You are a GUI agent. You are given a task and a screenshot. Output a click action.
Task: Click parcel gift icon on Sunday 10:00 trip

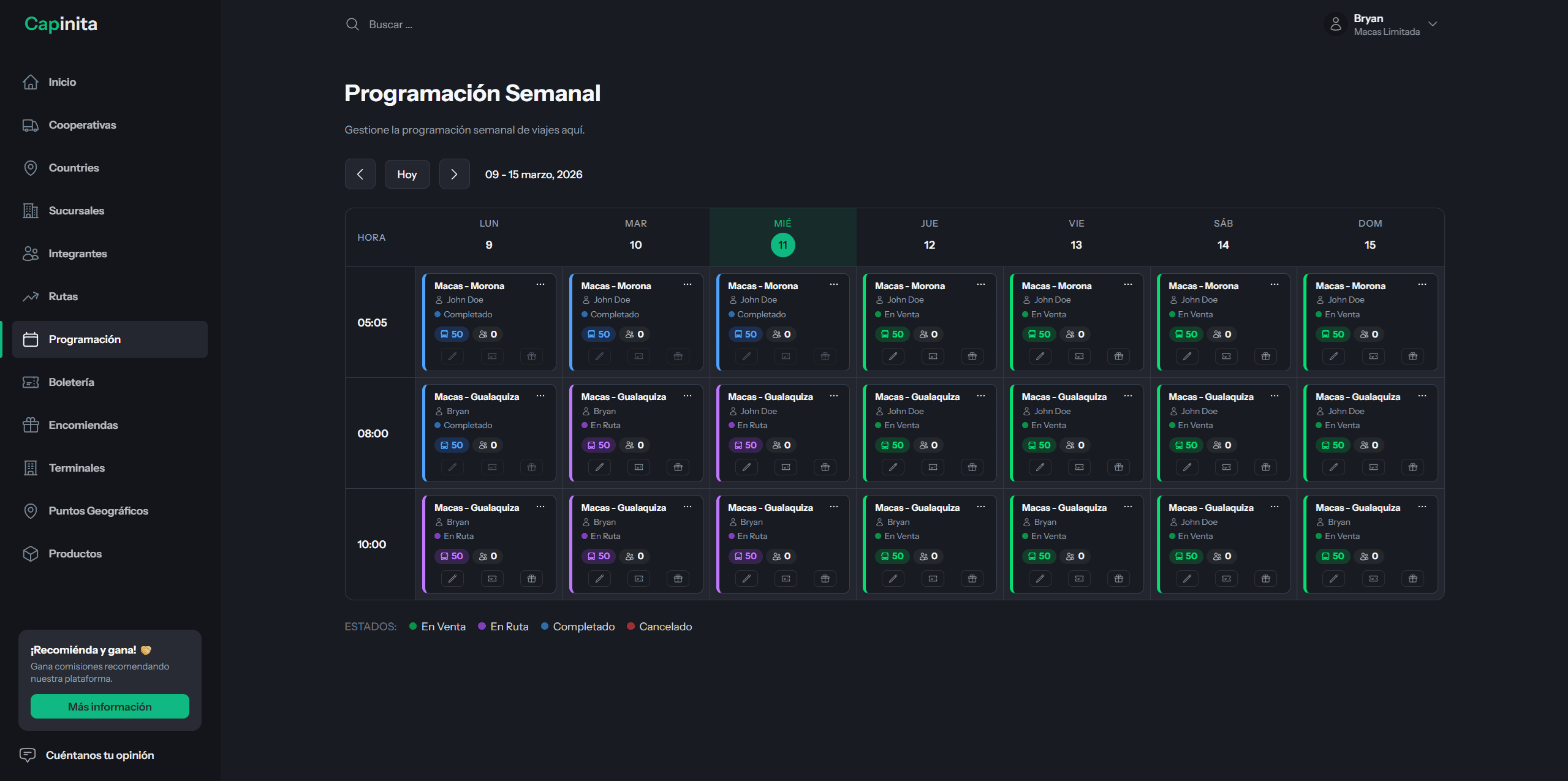1412,579
